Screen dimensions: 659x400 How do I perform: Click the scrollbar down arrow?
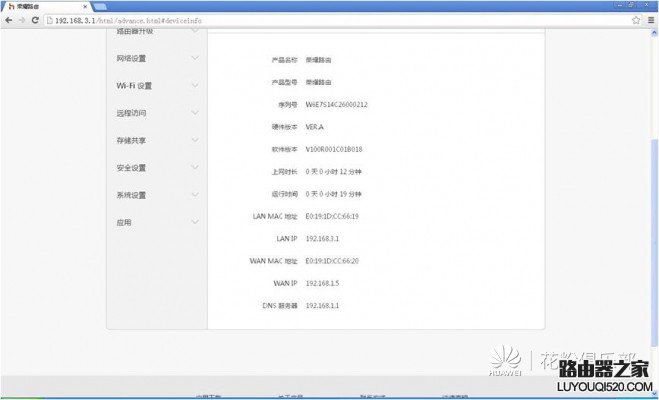(654, 393)
